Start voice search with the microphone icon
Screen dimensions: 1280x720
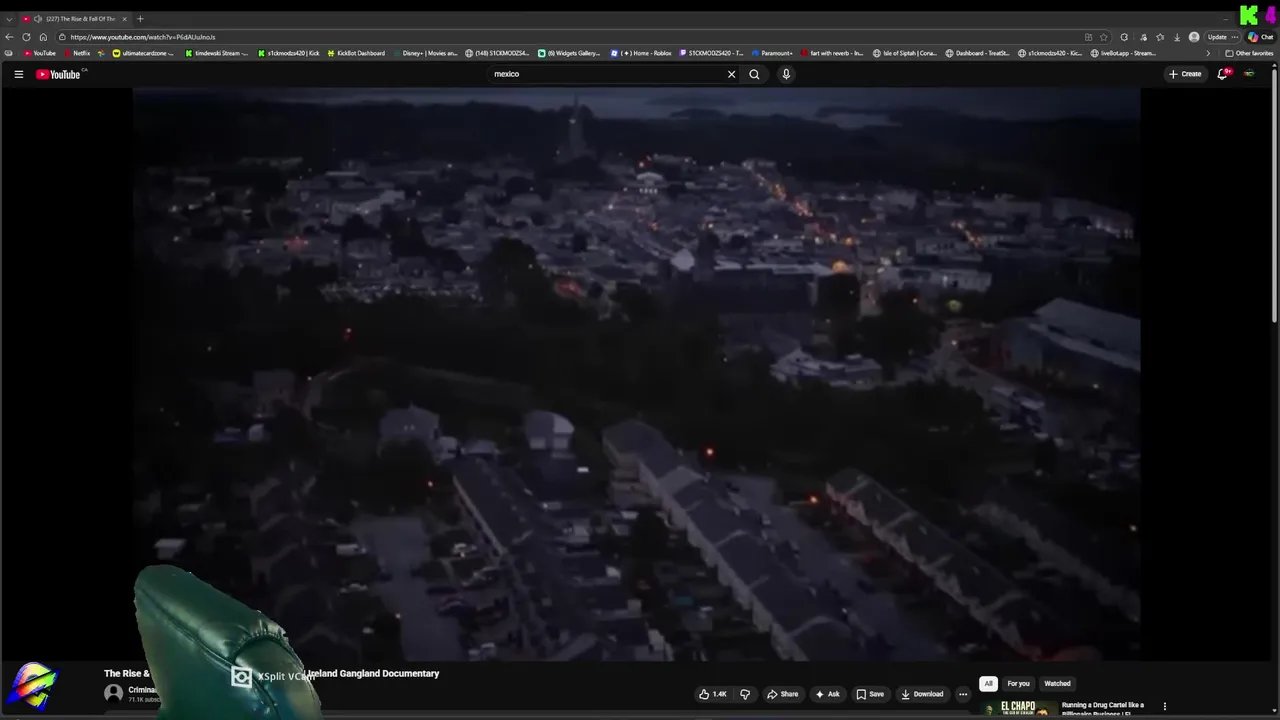pyautogui.click(x=786, y=74)
